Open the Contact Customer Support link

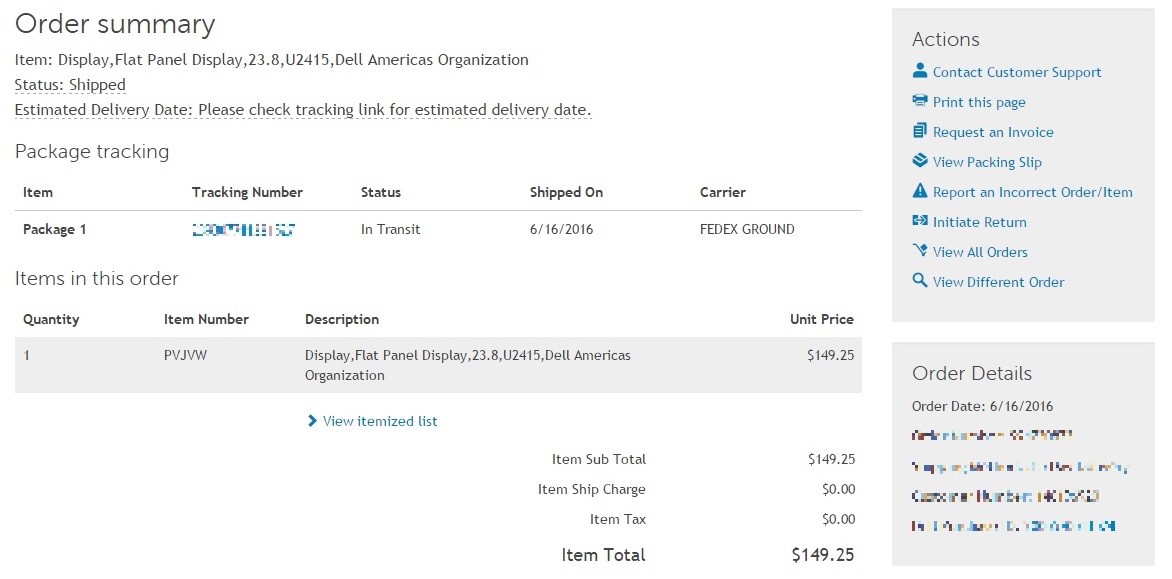click(1017, 72)
